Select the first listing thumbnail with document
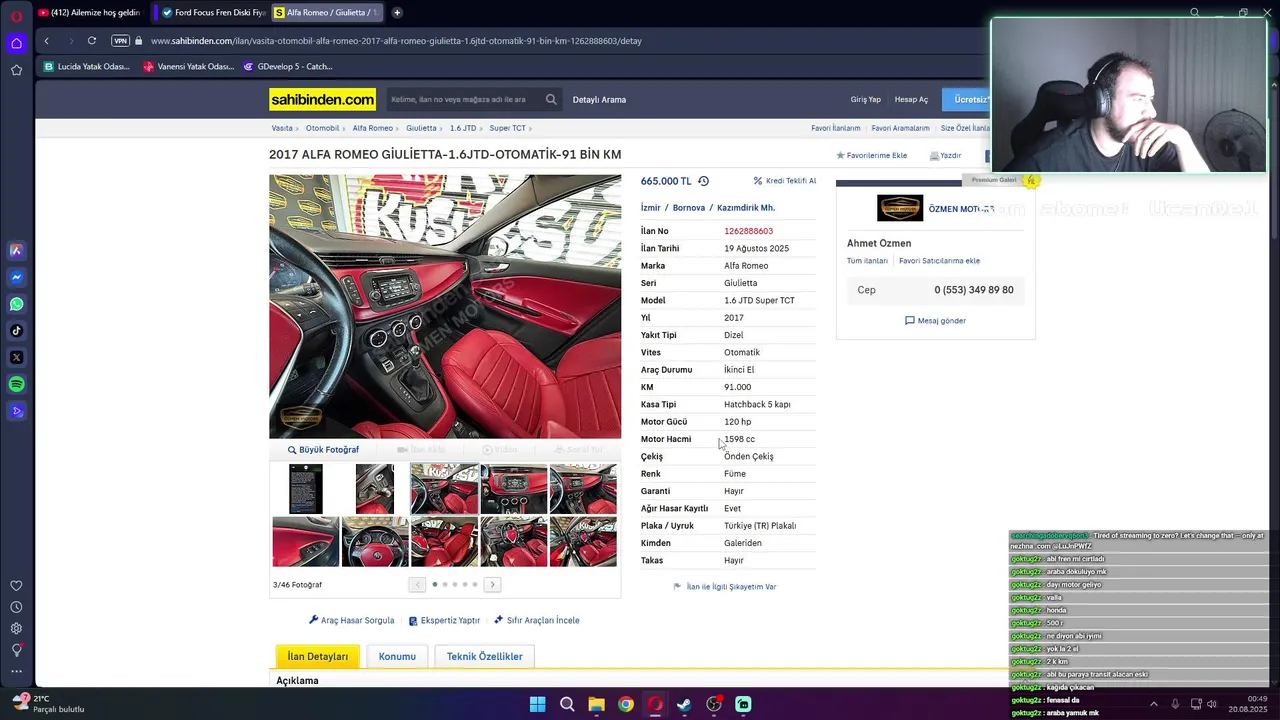Viewport: 1280px width, 720px height. pyautogui.click(x=306, y=489)
